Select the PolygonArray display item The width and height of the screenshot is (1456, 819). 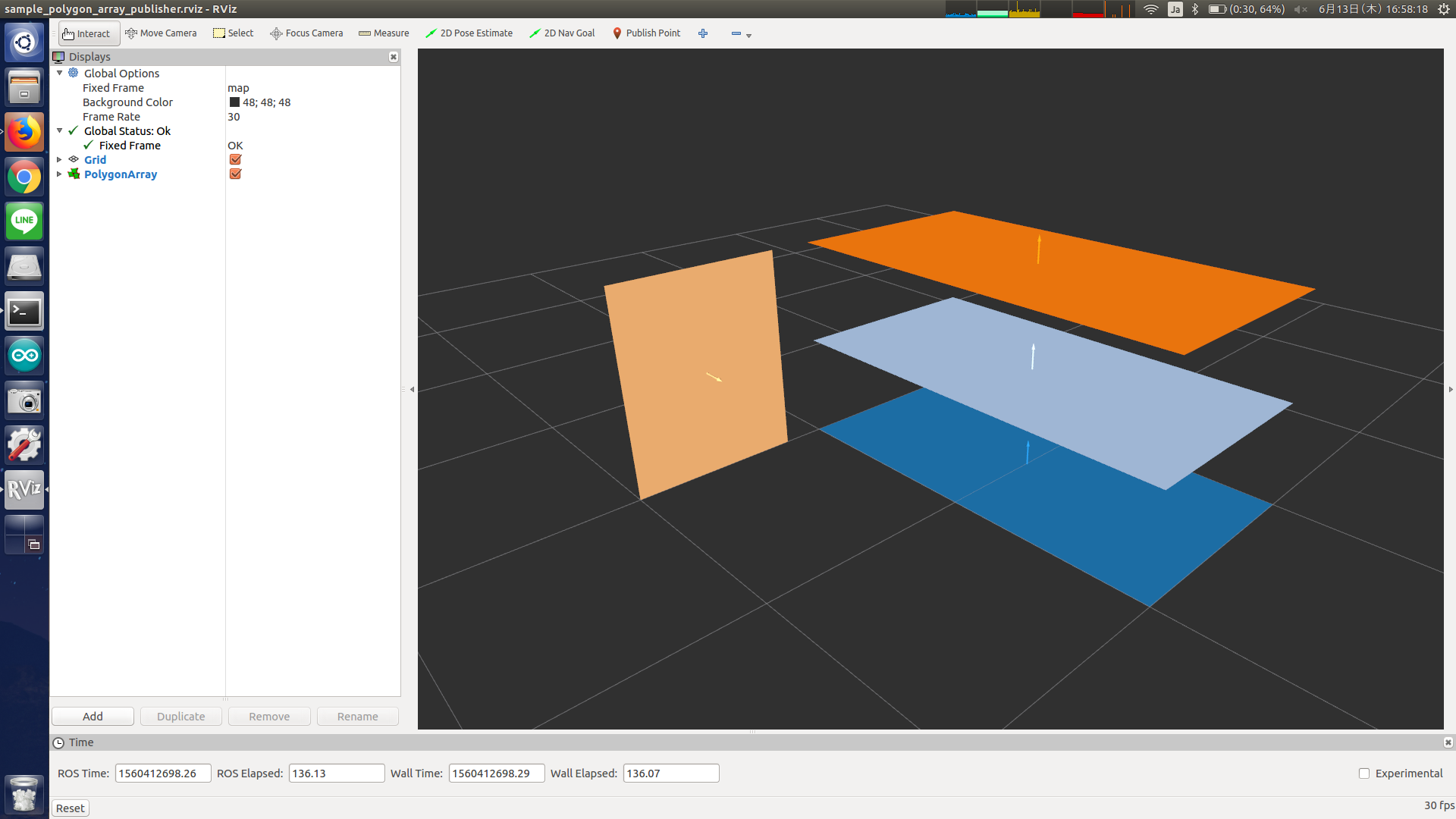(121, 174)
